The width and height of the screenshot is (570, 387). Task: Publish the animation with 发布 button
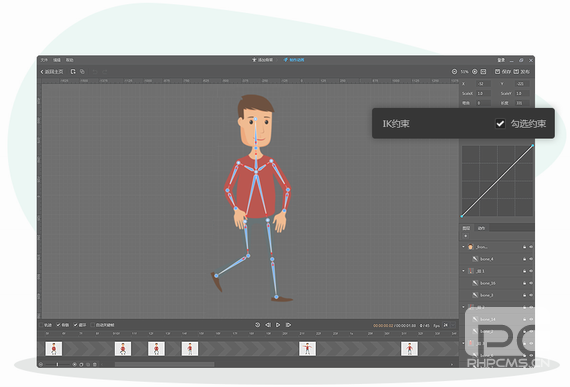[521, 72]
